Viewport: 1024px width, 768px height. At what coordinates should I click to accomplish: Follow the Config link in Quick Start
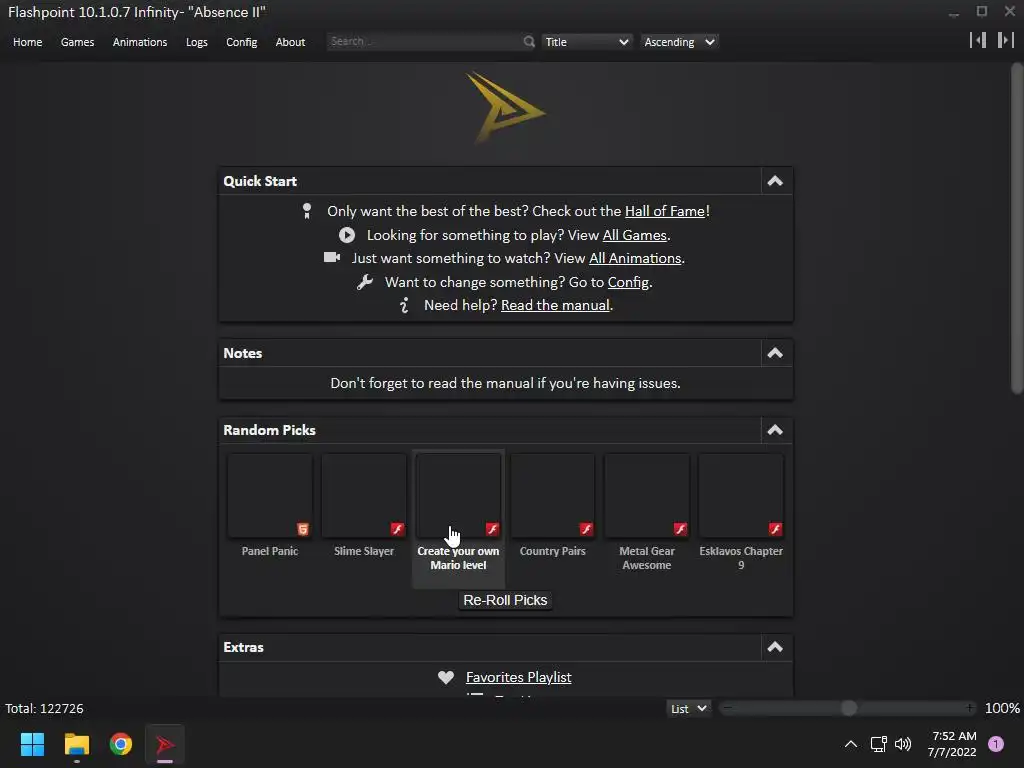click(628, 282)
